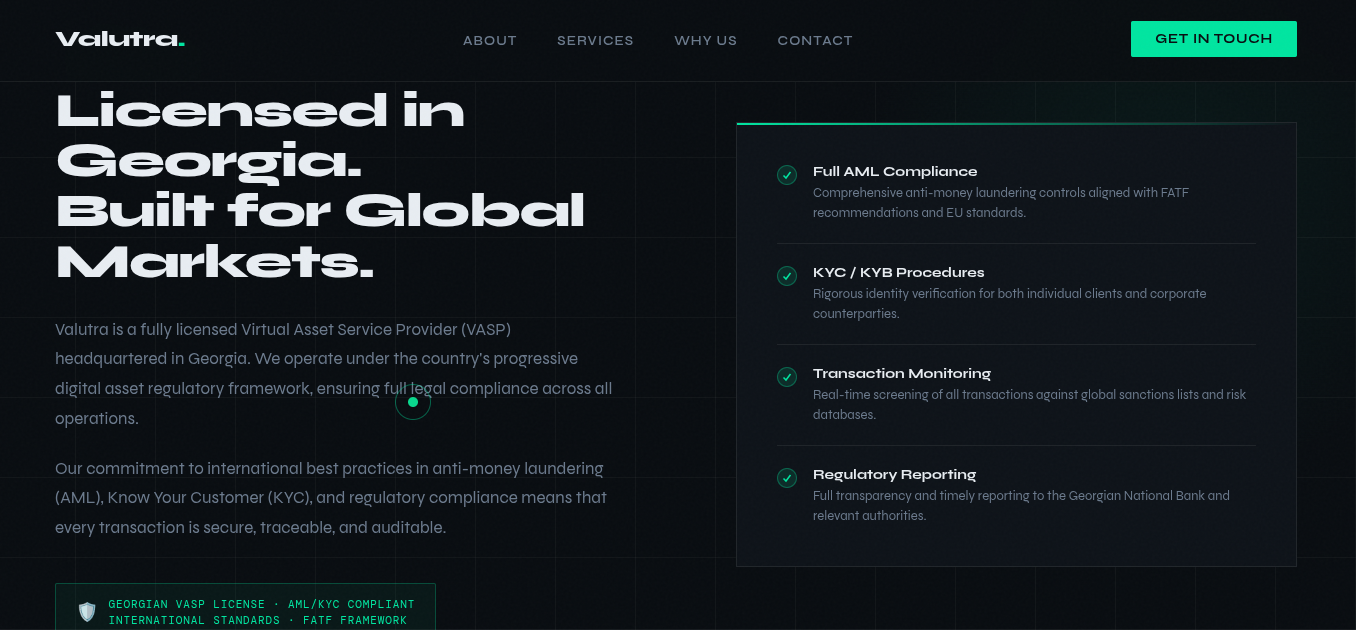Screen dimensions: 1356x630
Task: Click the checkmark icon beside Regulatory Reporting
Action: pyautogui.click(x=787, y=477)
